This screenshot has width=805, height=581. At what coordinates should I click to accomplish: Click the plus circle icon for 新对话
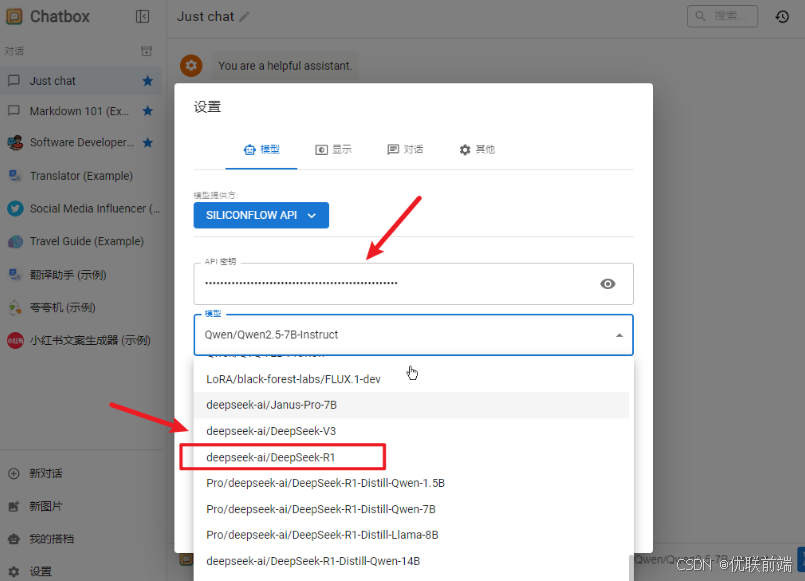[x=14, y=473]
